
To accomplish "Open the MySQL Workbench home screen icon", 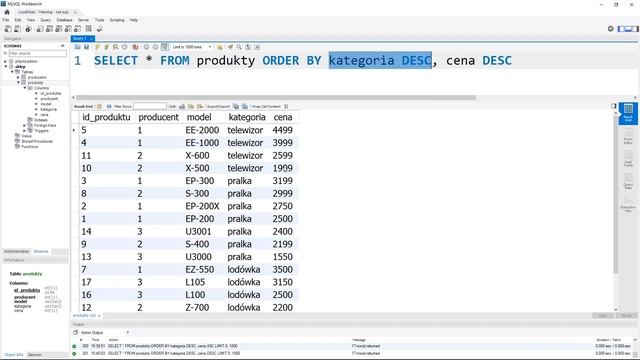I will point(7,12).
